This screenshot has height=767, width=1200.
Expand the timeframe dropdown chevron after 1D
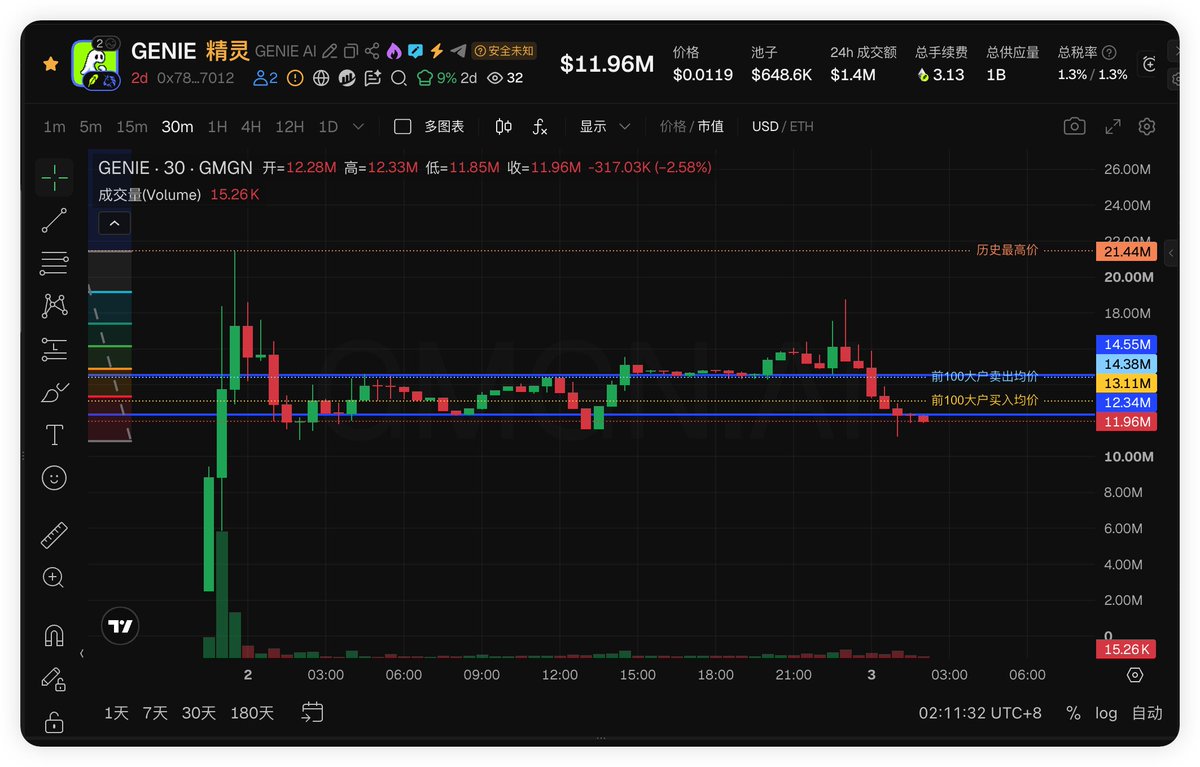click(359, 127)
